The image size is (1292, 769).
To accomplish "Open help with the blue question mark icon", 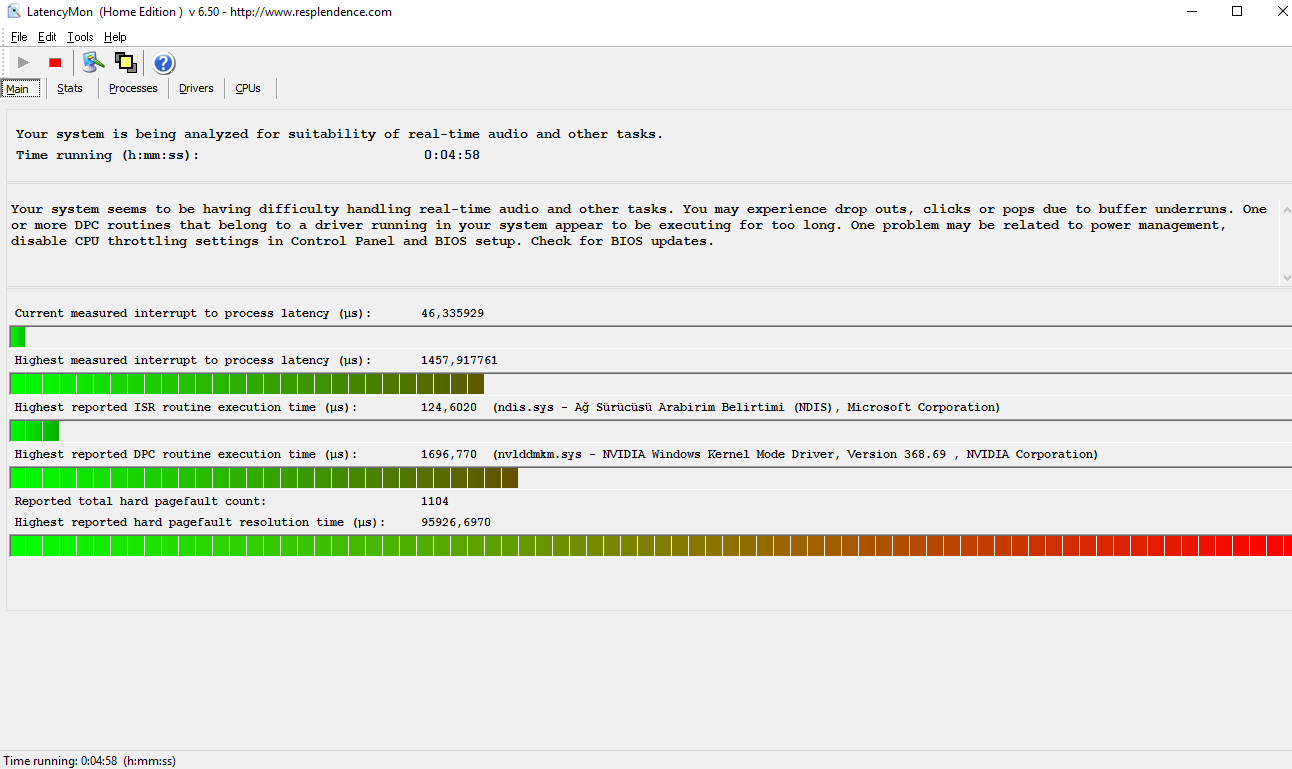I will click(164, 63).
